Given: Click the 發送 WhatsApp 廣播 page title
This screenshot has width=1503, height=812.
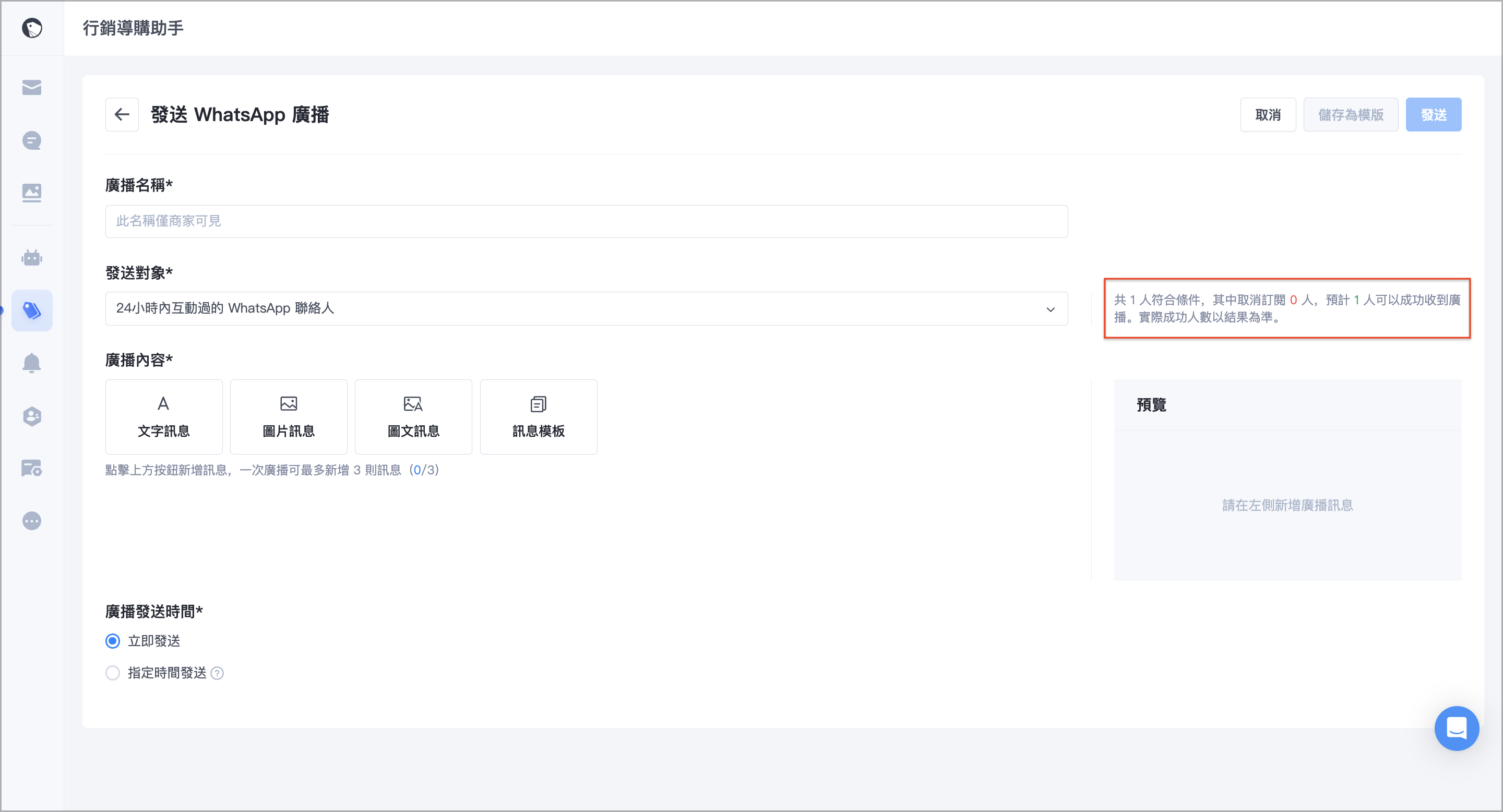Looking at the screenshot, I should [x=240, y=114].
